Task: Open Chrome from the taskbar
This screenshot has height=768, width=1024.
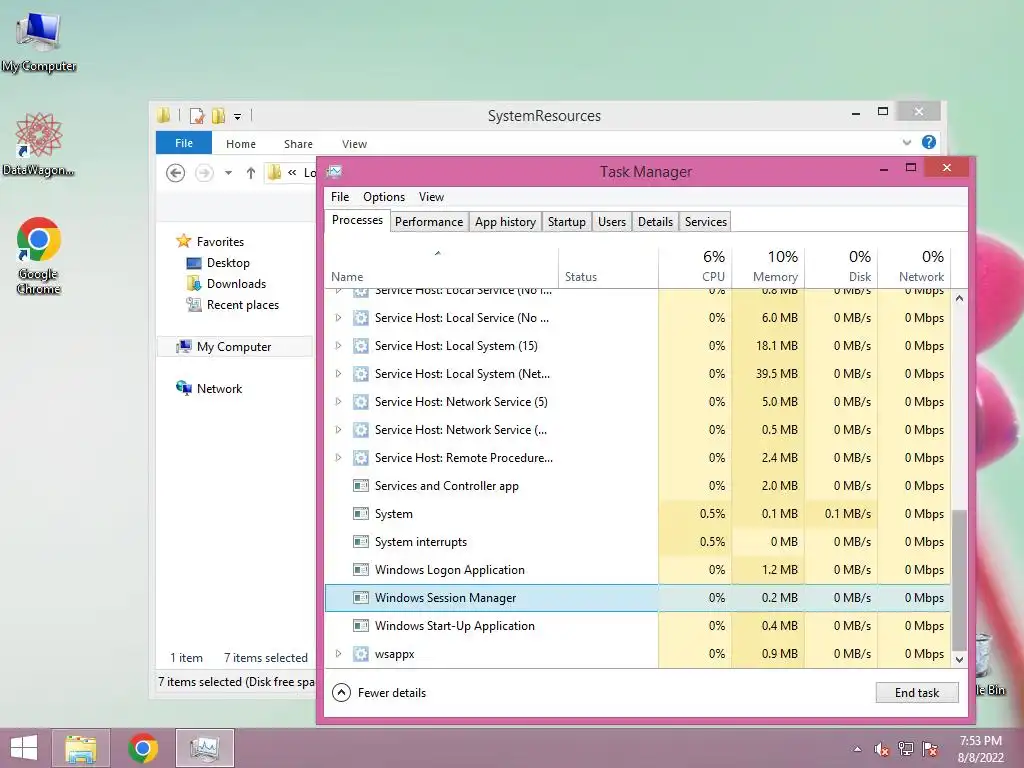Action: (142, 748)
